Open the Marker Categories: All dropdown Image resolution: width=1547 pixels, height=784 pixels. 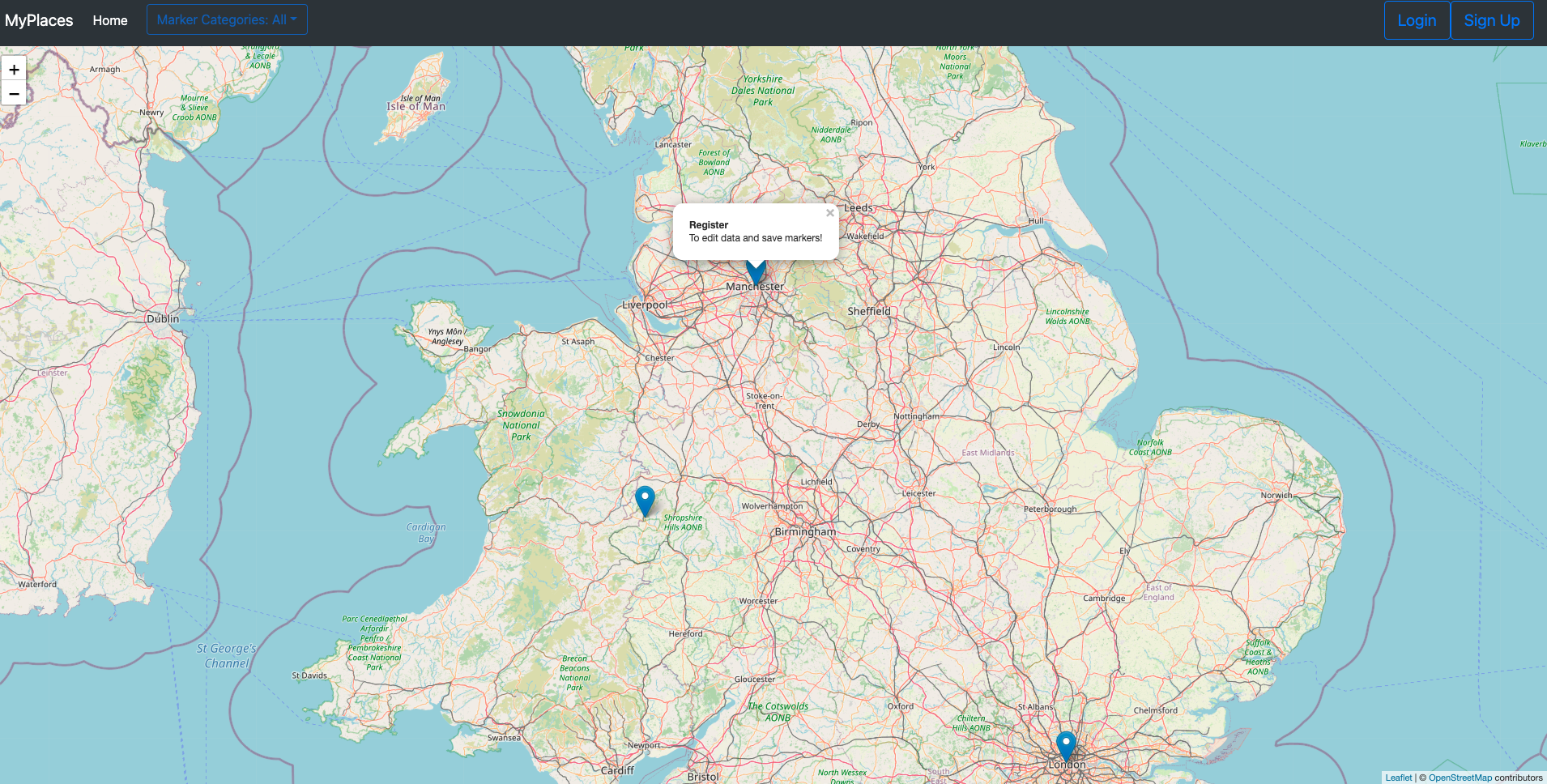click(x=227, y=19)
